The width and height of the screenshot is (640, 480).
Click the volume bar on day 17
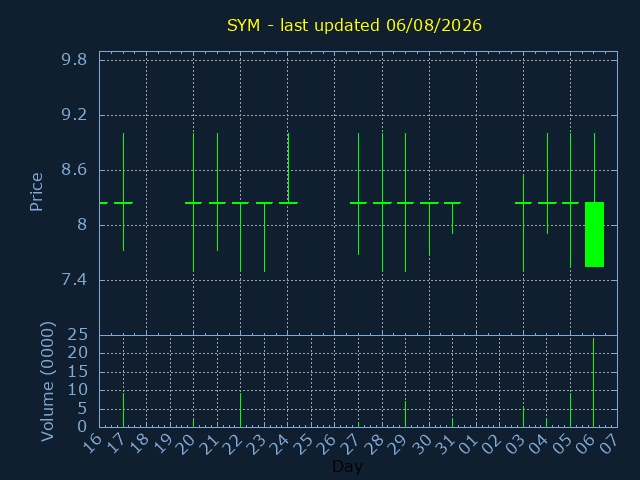tap(123, 410)
